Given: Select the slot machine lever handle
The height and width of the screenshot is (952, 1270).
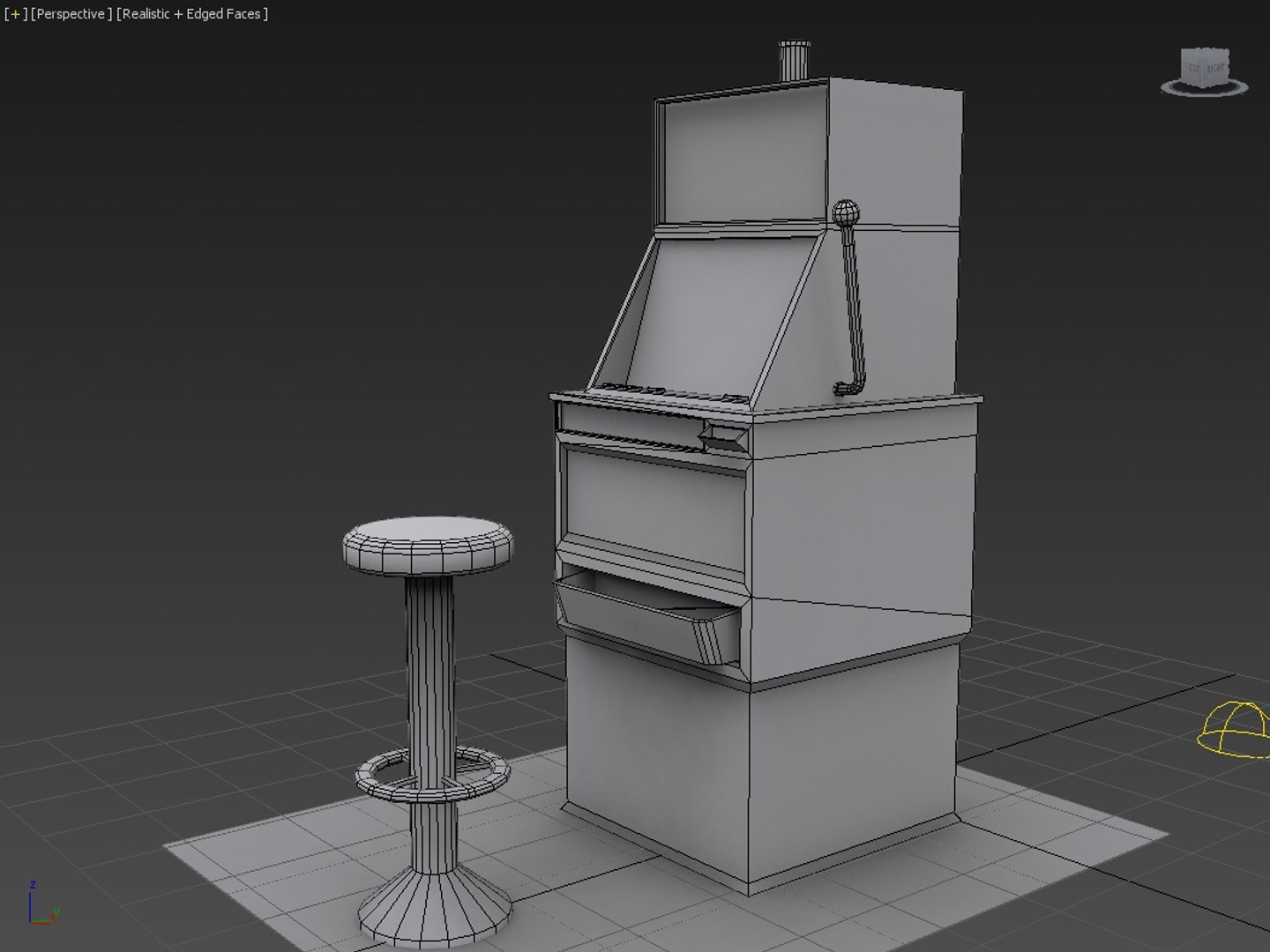Looking at the screenshot, I should click(850, 298).
